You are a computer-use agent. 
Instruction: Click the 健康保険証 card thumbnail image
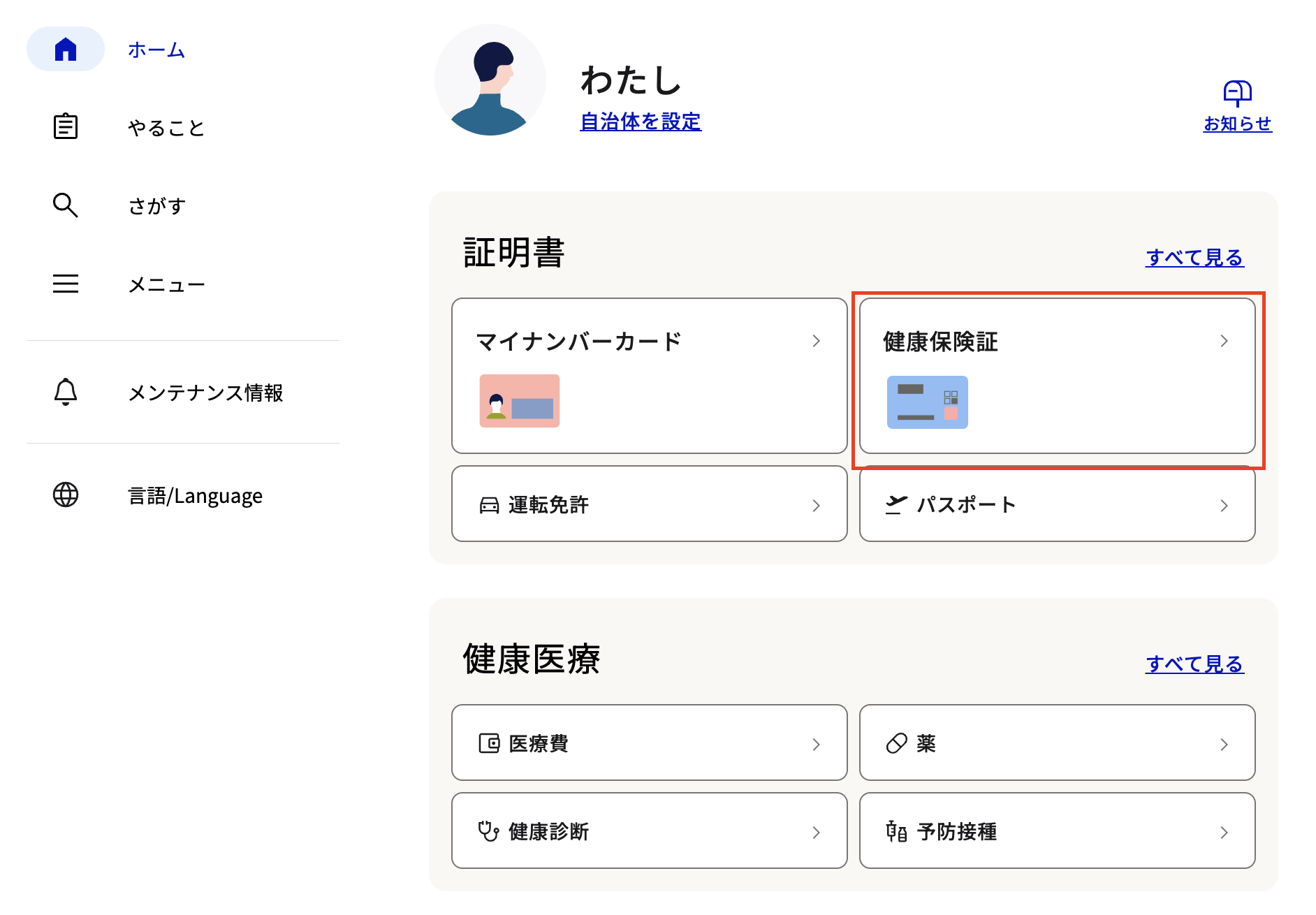928,402
